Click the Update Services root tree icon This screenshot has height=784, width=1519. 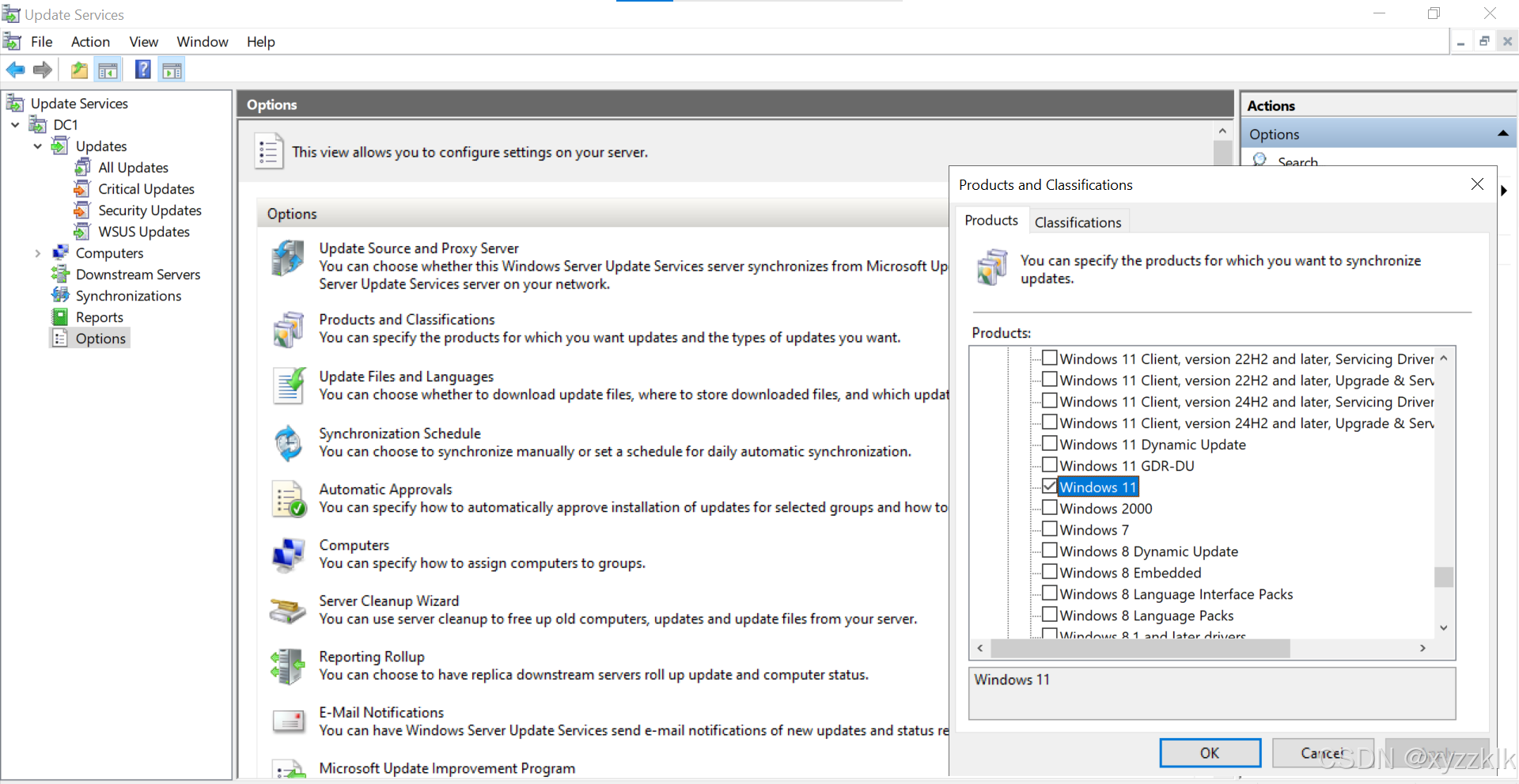15,103
